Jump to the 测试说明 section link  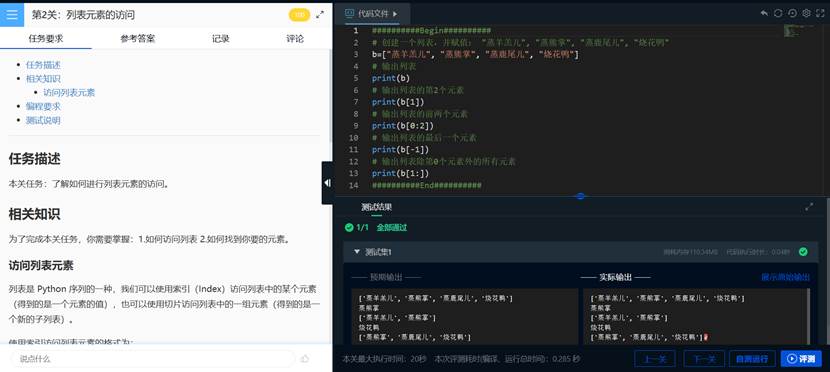tap(43, 120)
